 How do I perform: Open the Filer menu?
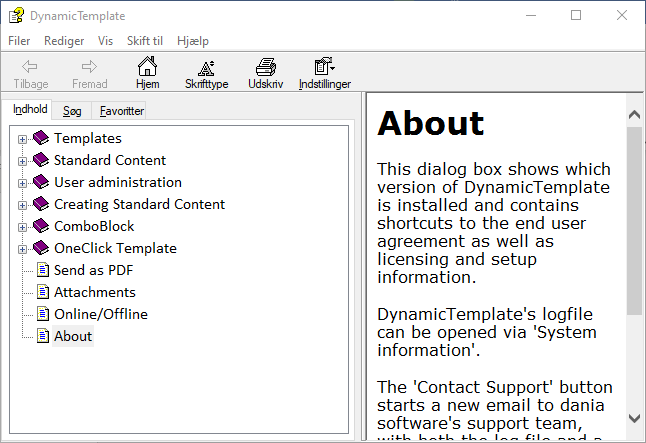click(19, 41)
